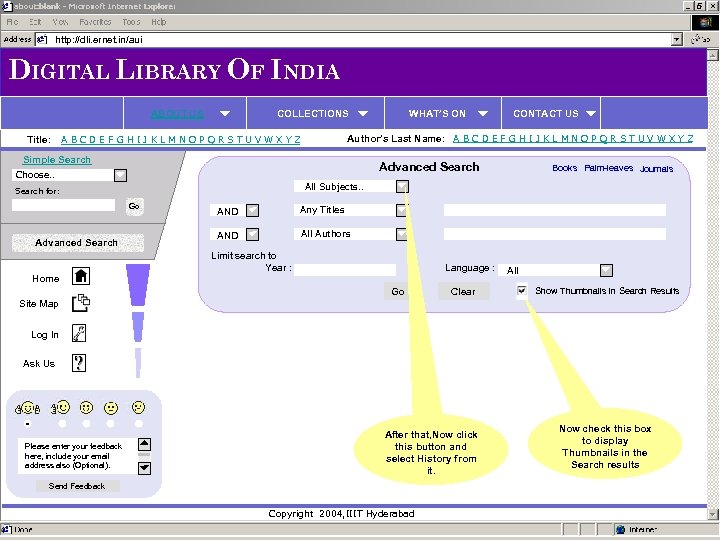Click the Internet Explorer logo icon
The height and width of the screenshot is (540, 720).
(x=705, y=22)
